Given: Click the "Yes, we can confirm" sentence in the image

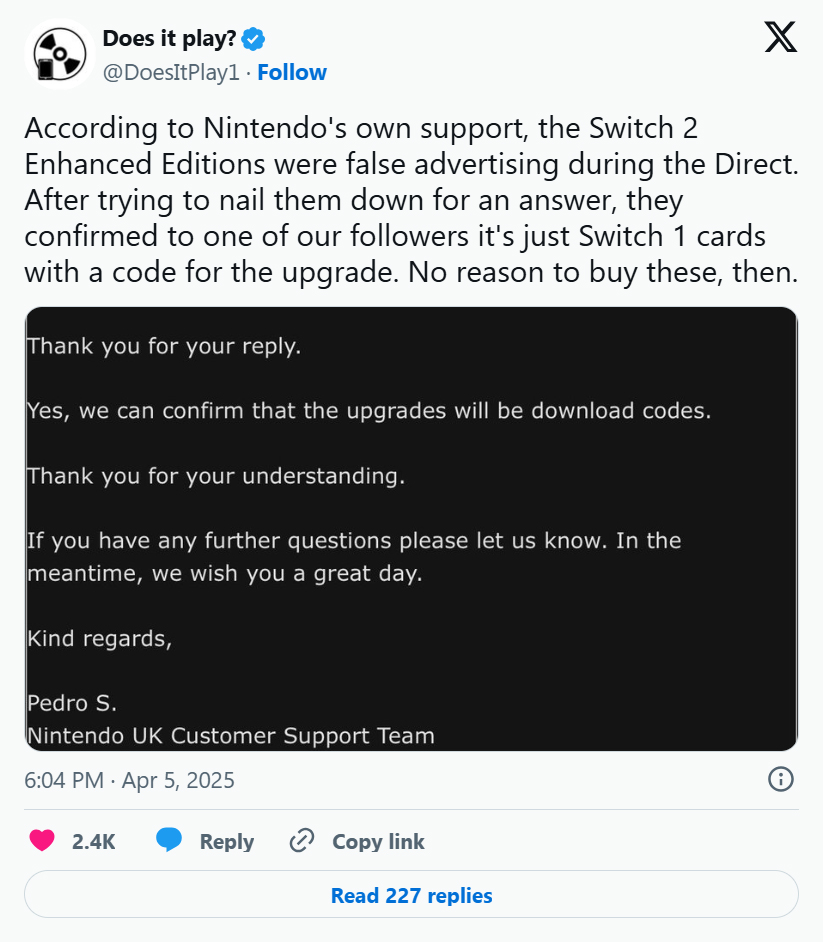Looking at the screenshot, I should point(369,411).
